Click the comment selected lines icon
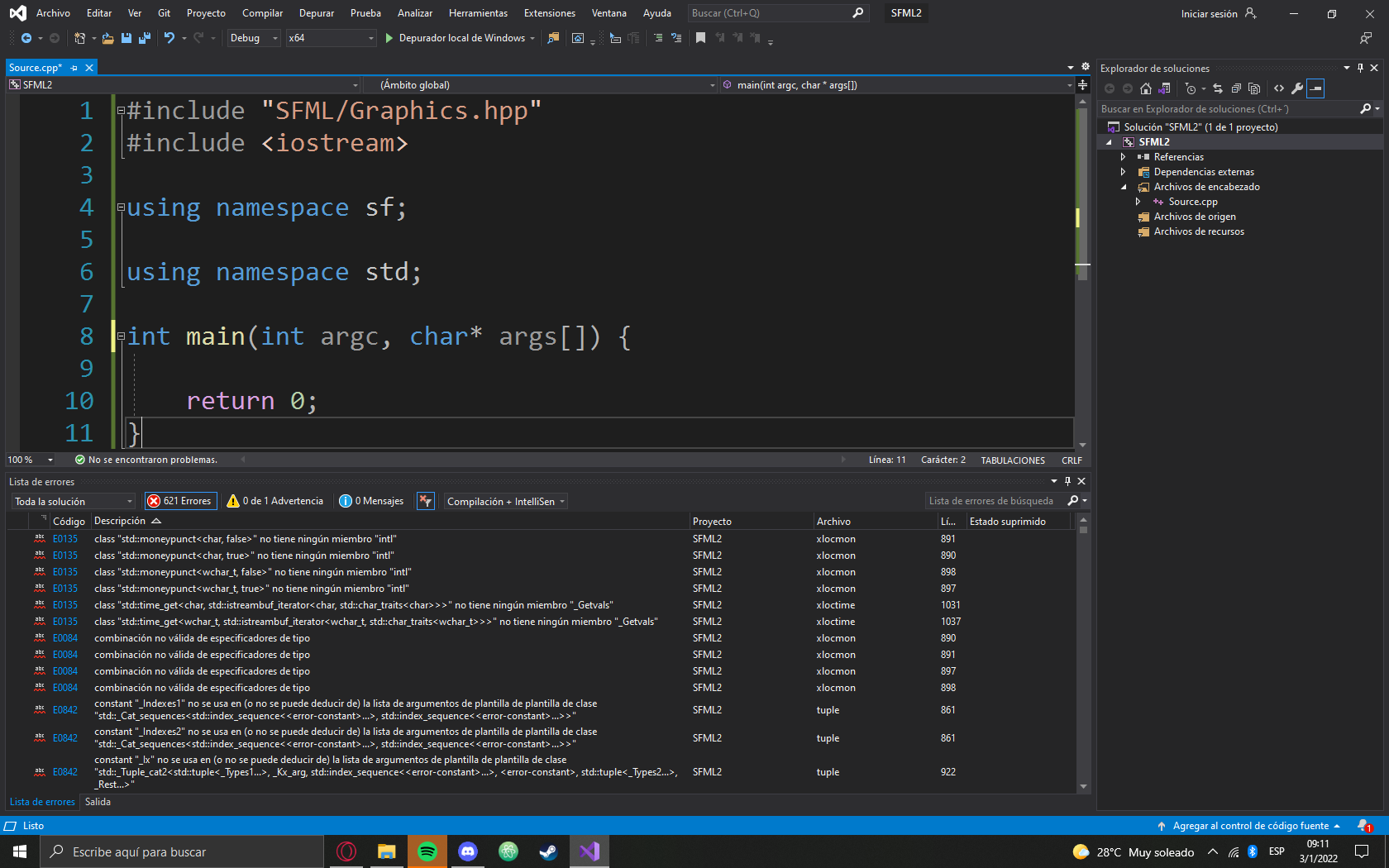Viewport: 1389px width, 868px height. (658, 38)
